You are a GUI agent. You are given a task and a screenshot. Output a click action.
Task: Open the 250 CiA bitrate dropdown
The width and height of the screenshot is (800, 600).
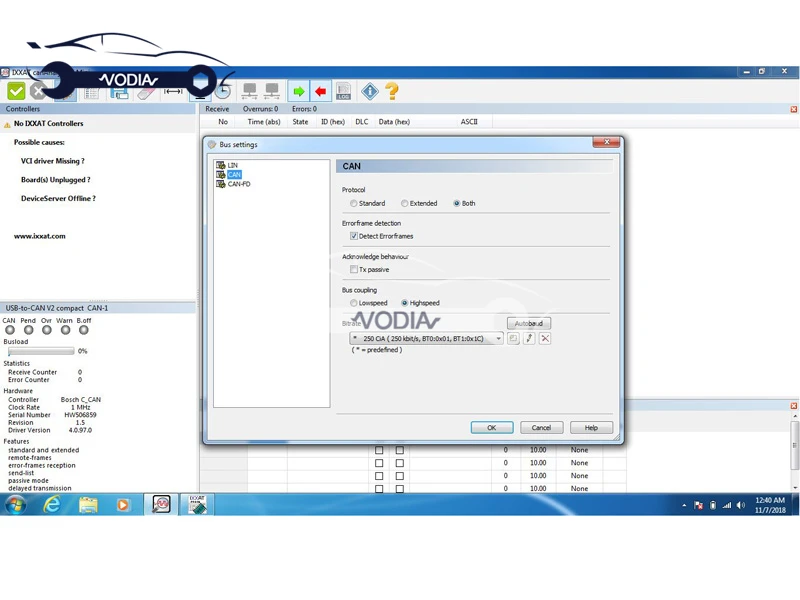427,338
